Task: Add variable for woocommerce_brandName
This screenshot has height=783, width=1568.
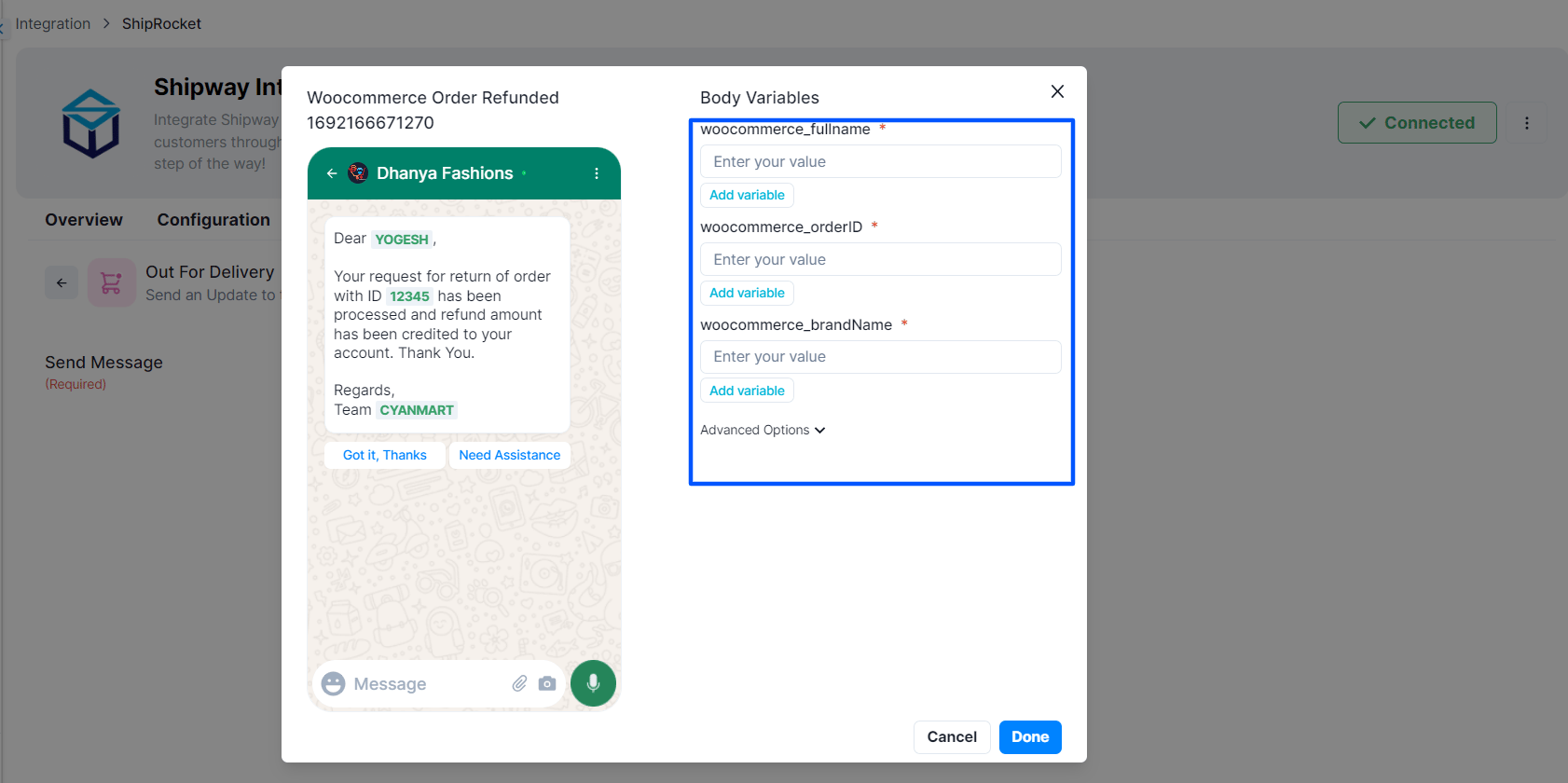Action: point(747,391)
